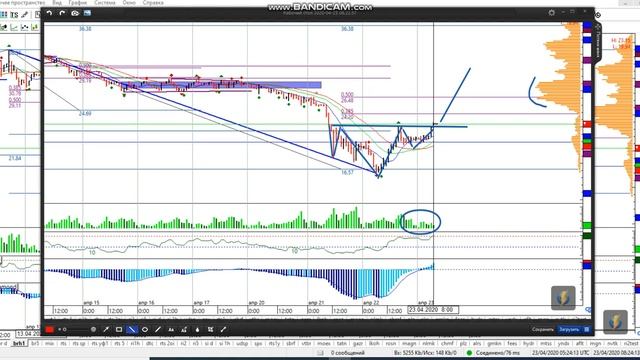Viewport: 640px width, 360px height.
Task: Click the 23.04.2020 8:00 time axis label
Action: (433, 310)
